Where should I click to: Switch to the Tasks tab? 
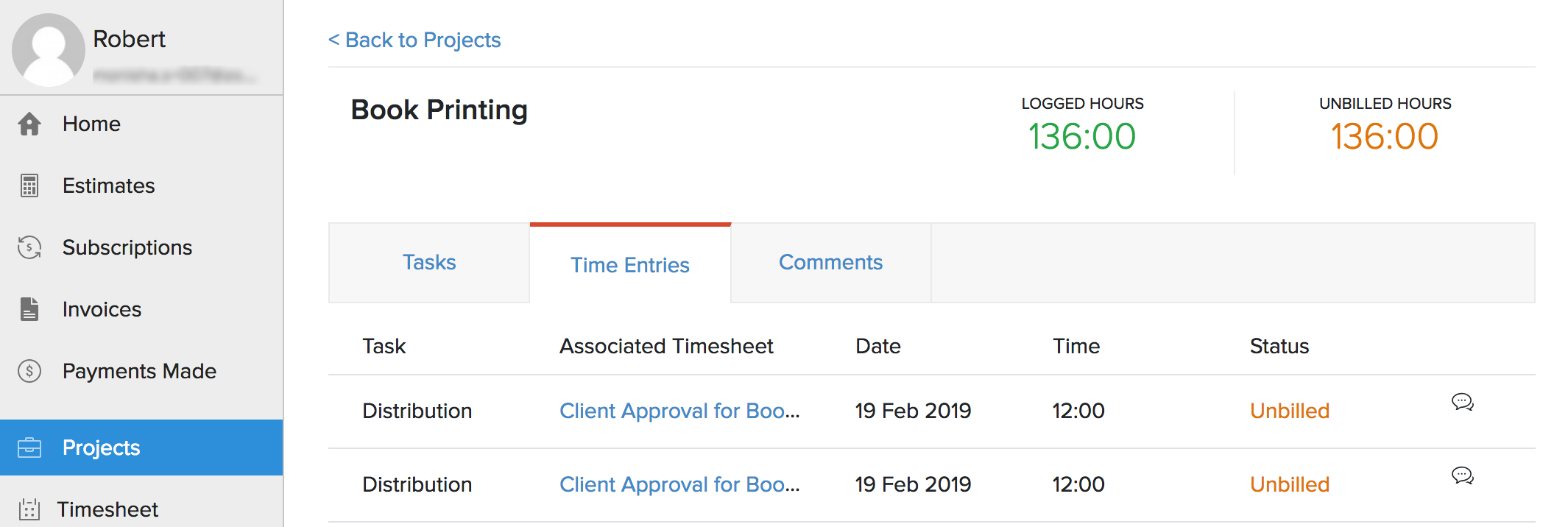[429, 263]
